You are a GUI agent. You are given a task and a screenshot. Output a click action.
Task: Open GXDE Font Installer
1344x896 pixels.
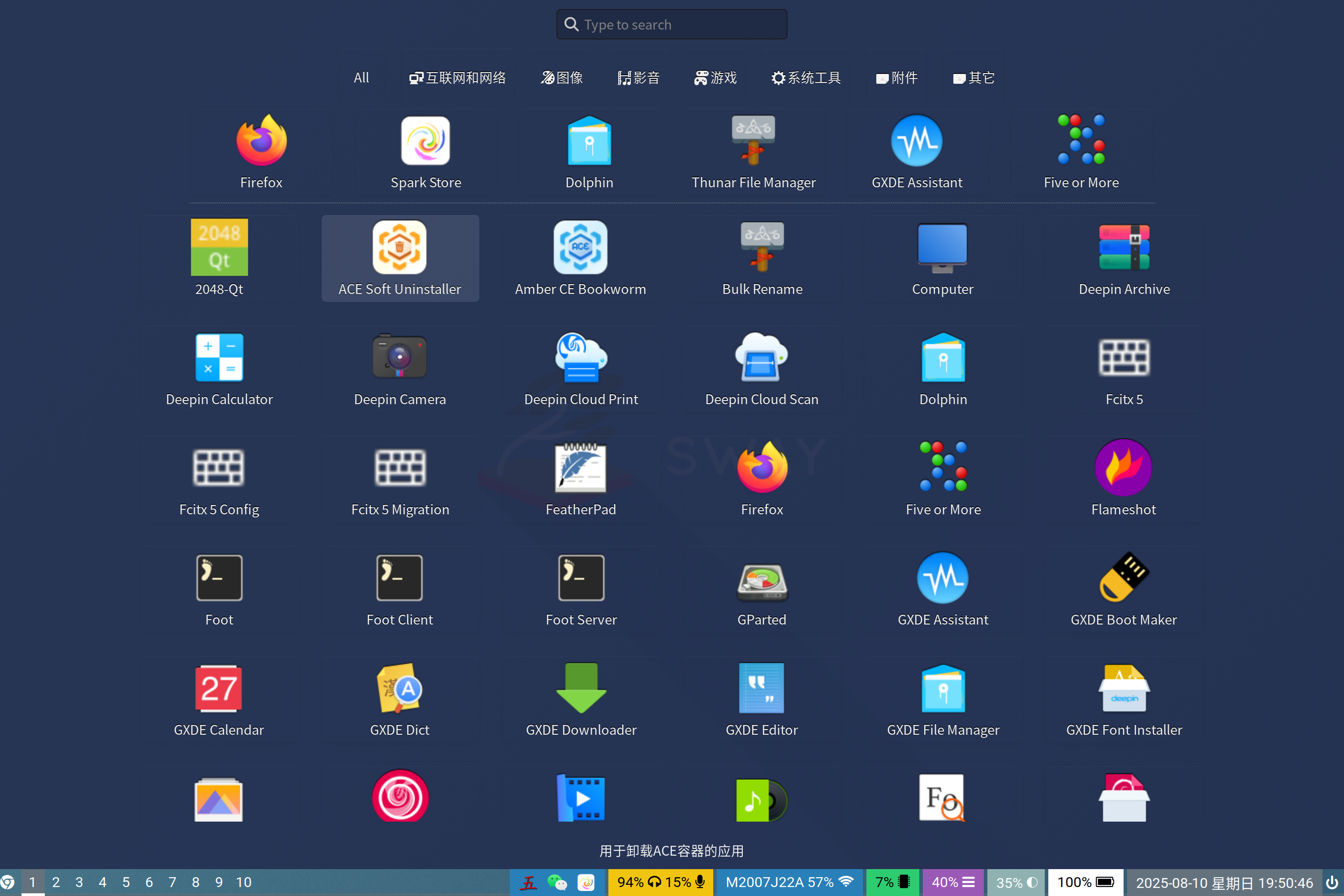pos(1124,699)
